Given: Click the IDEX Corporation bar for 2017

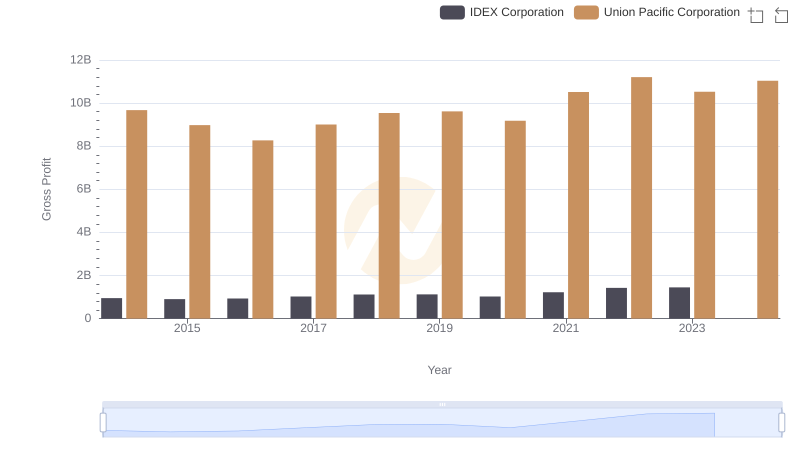Looking at the screenshot, I should pyautogui.click(x=301, y=308).
